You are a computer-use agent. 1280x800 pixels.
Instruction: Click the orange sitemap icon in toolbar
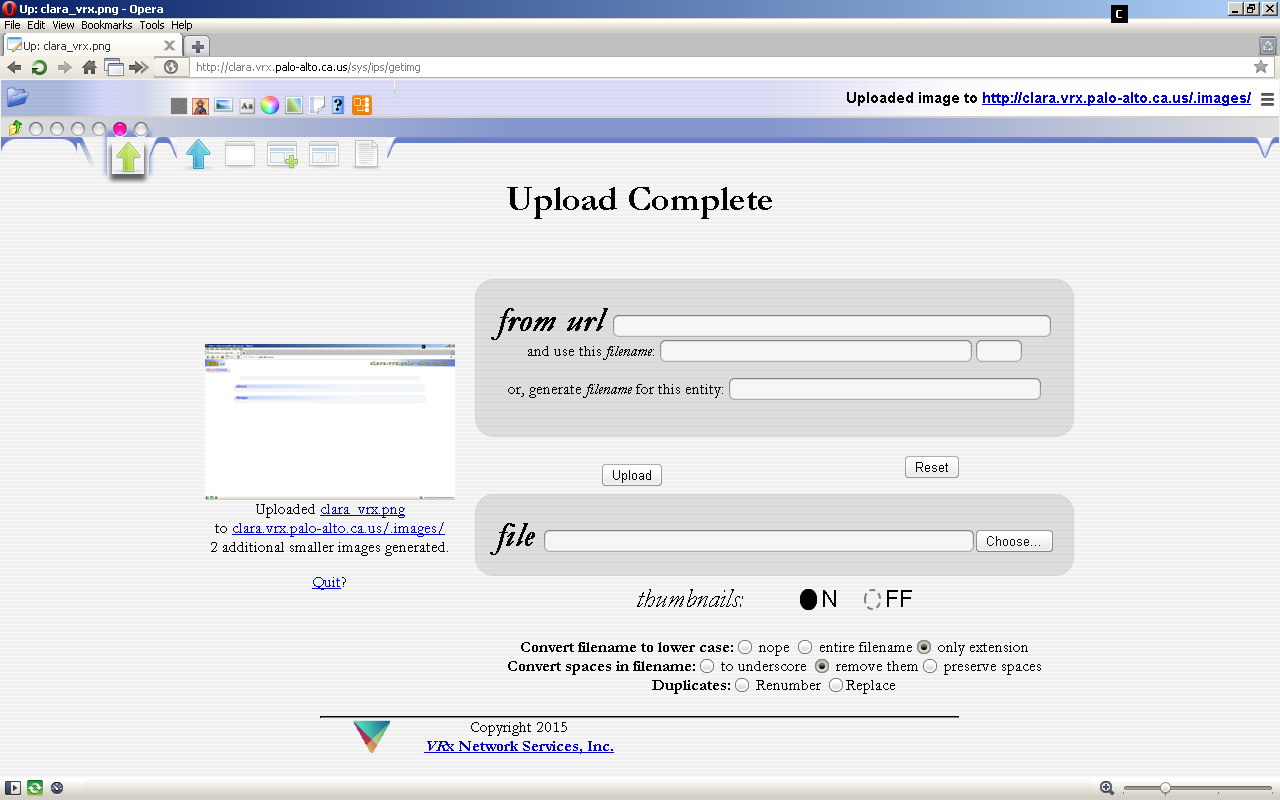tap(361, 105)
